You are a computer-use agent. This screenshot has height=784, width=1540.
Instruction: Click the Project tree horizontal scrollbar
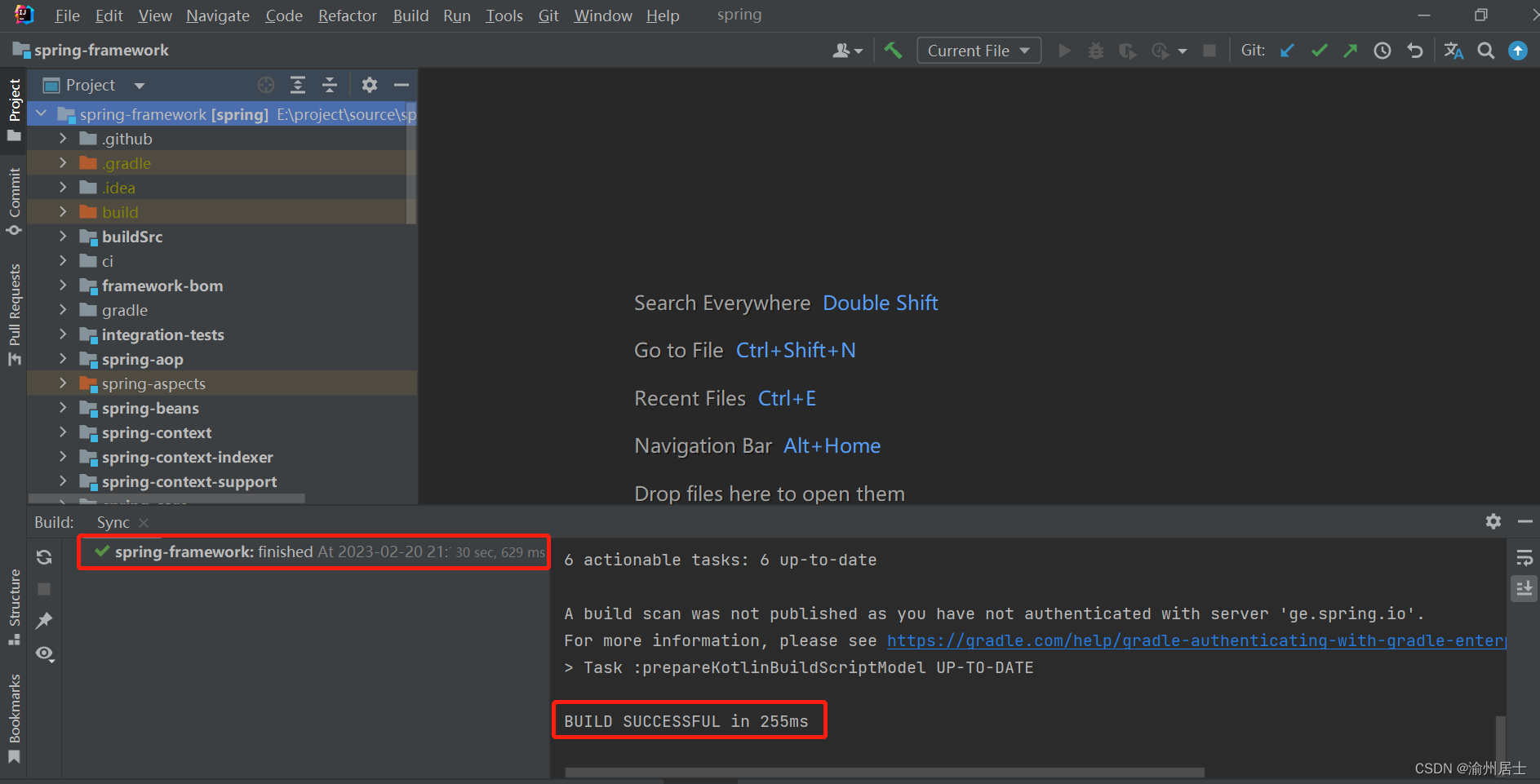166,498
